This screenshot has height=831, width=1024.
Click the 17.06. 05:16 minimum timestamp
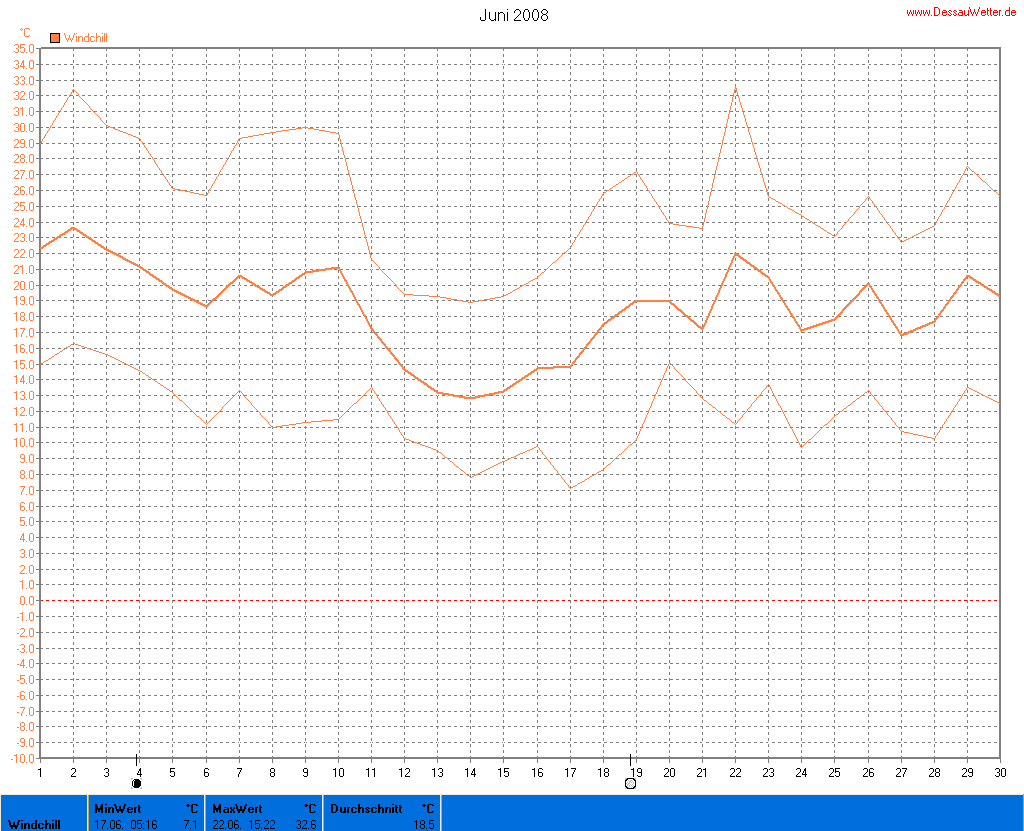125,824
